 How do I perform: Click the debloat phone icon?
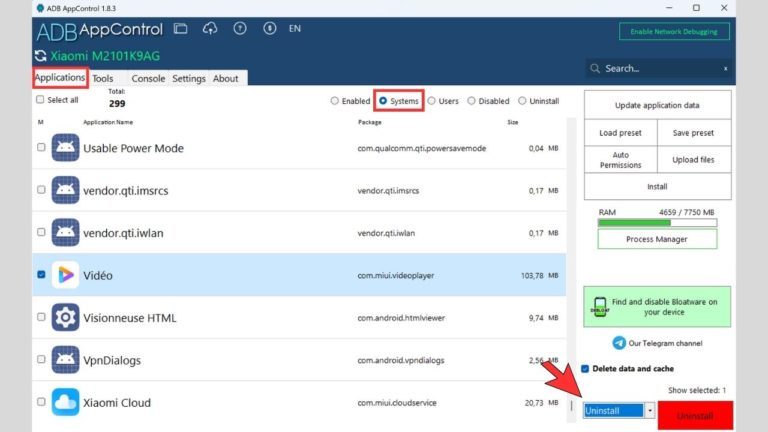point(600,307)
